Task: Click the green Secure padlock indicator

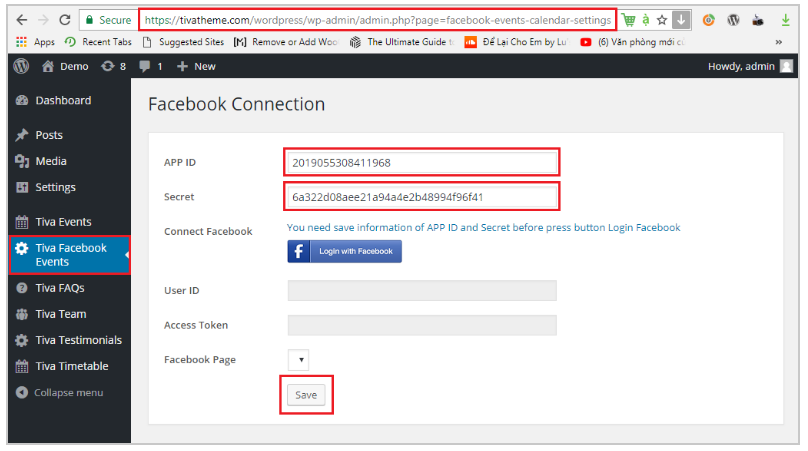Action: tap(108, 20)
